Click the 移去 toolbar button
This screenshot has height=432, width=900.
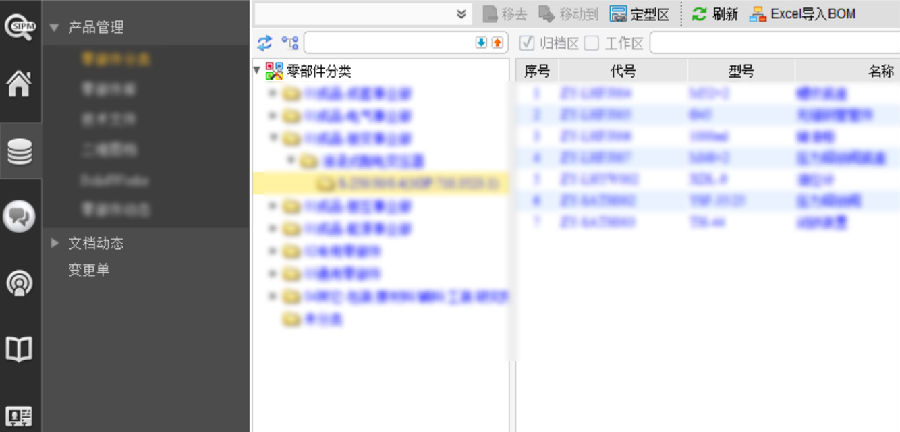tap(505, 14)
